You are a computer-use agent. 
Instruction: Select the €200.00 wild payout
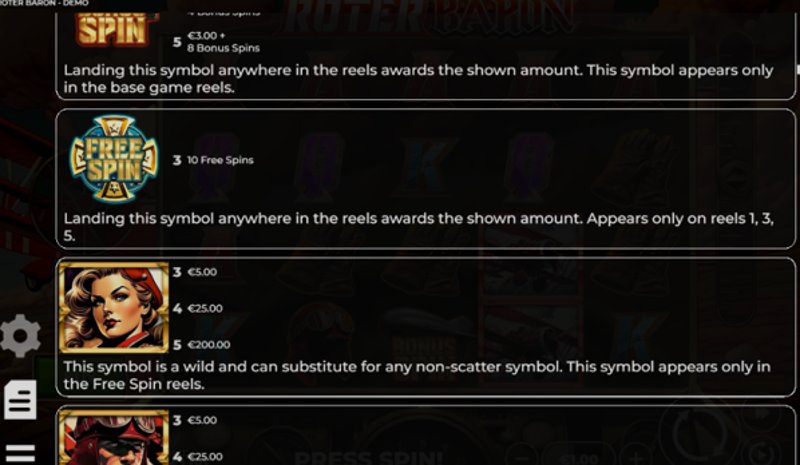pos(209,345)
